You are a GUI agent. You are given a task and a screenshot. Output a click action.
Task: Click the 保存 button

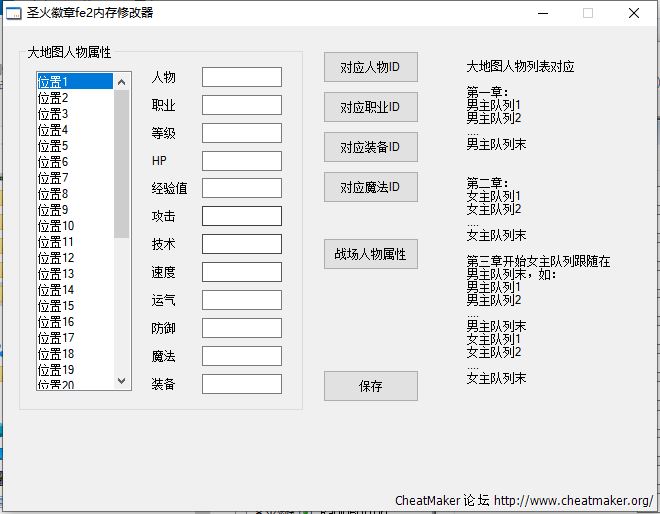point(370,386)
